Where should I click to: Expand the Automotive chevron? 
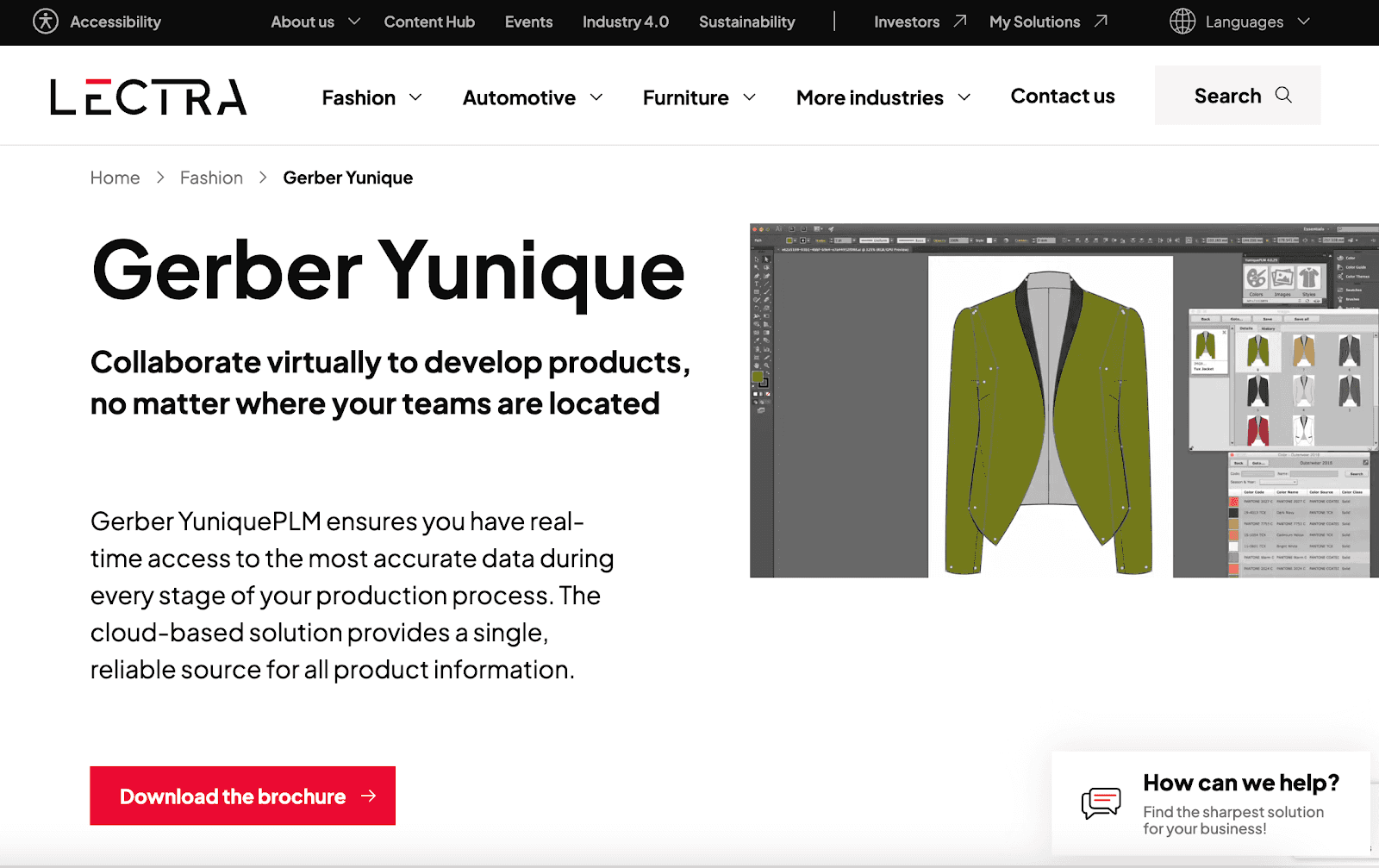coord(596,97)
